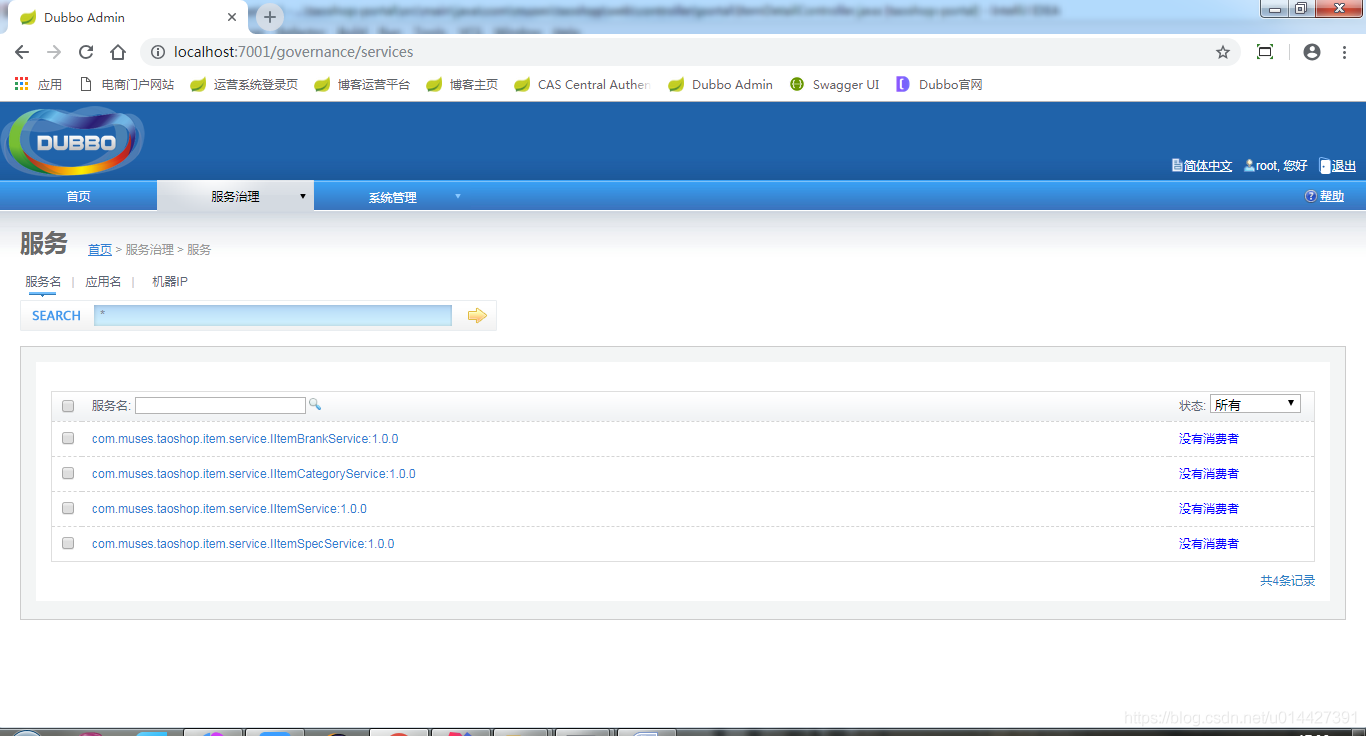Reload the page with refresh icon
Image resolution: width=1366 pixels, height=736 pixels.
[x=86, y=52]
